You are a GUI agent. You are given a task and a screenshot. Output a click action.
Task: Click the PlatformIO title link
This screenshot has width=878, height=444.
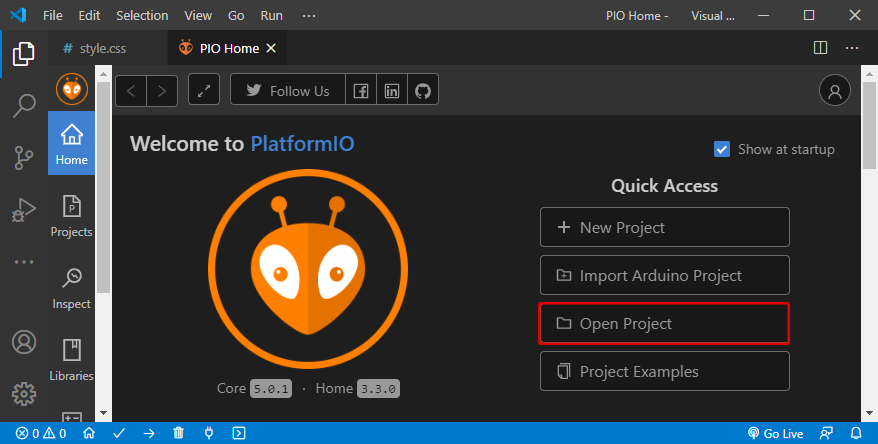click(x=302, y=144)
